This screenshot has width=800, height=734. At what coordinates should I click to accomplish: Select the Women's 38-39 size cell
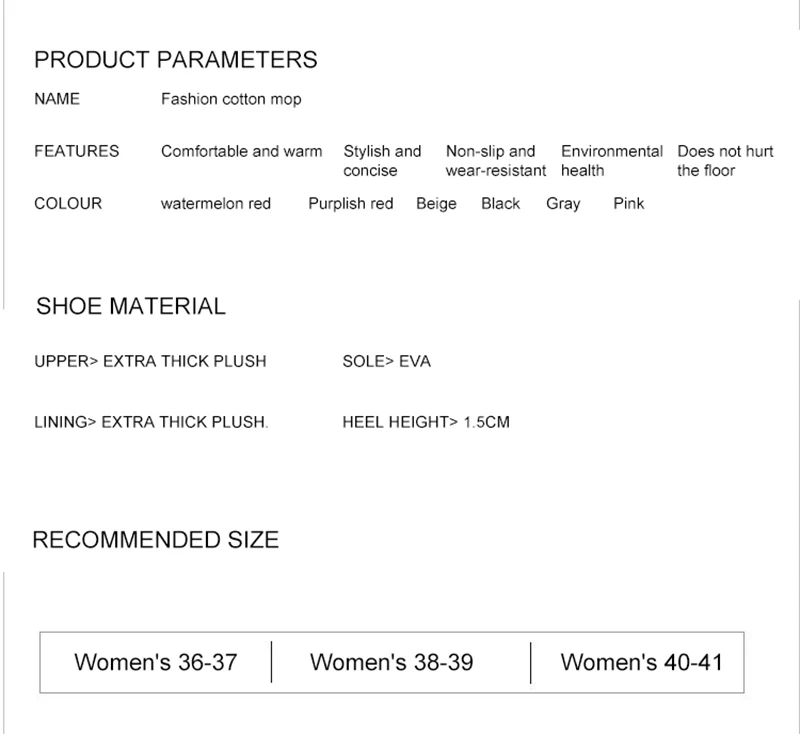coord(392,662)
